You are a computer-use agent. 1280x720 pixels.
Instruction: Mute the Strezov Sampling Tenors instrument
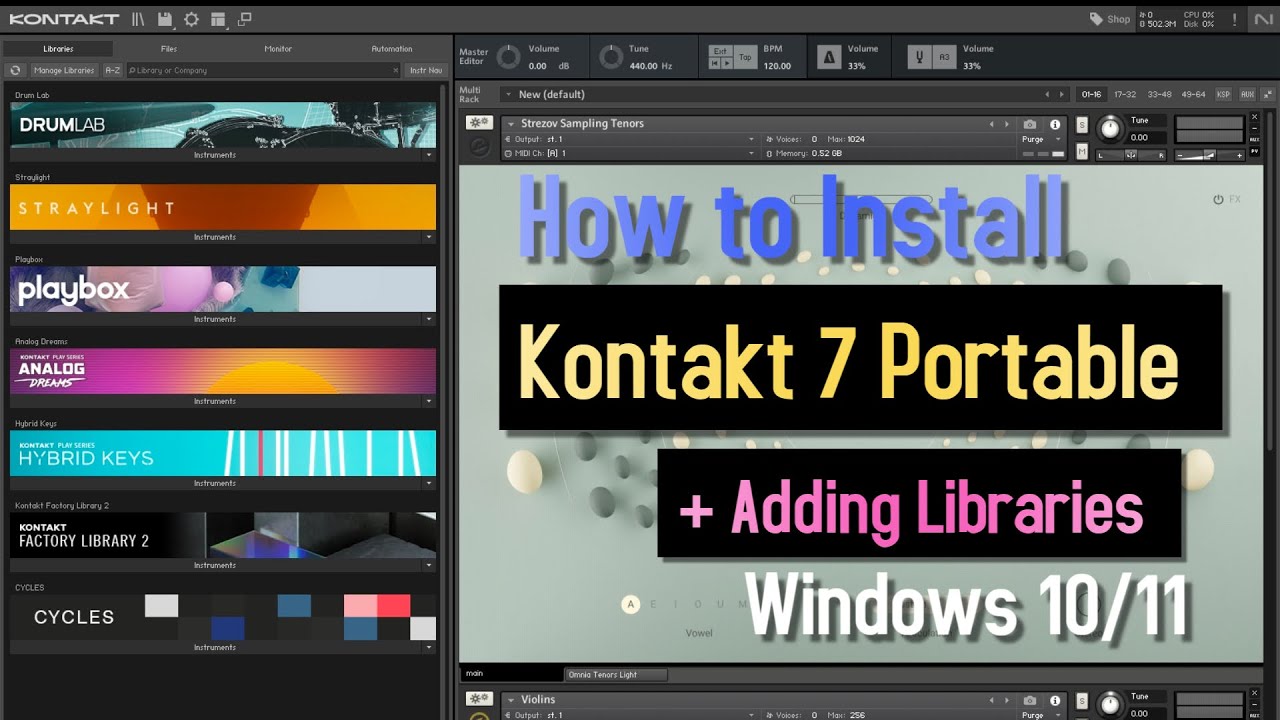(x=1082, y=152)
